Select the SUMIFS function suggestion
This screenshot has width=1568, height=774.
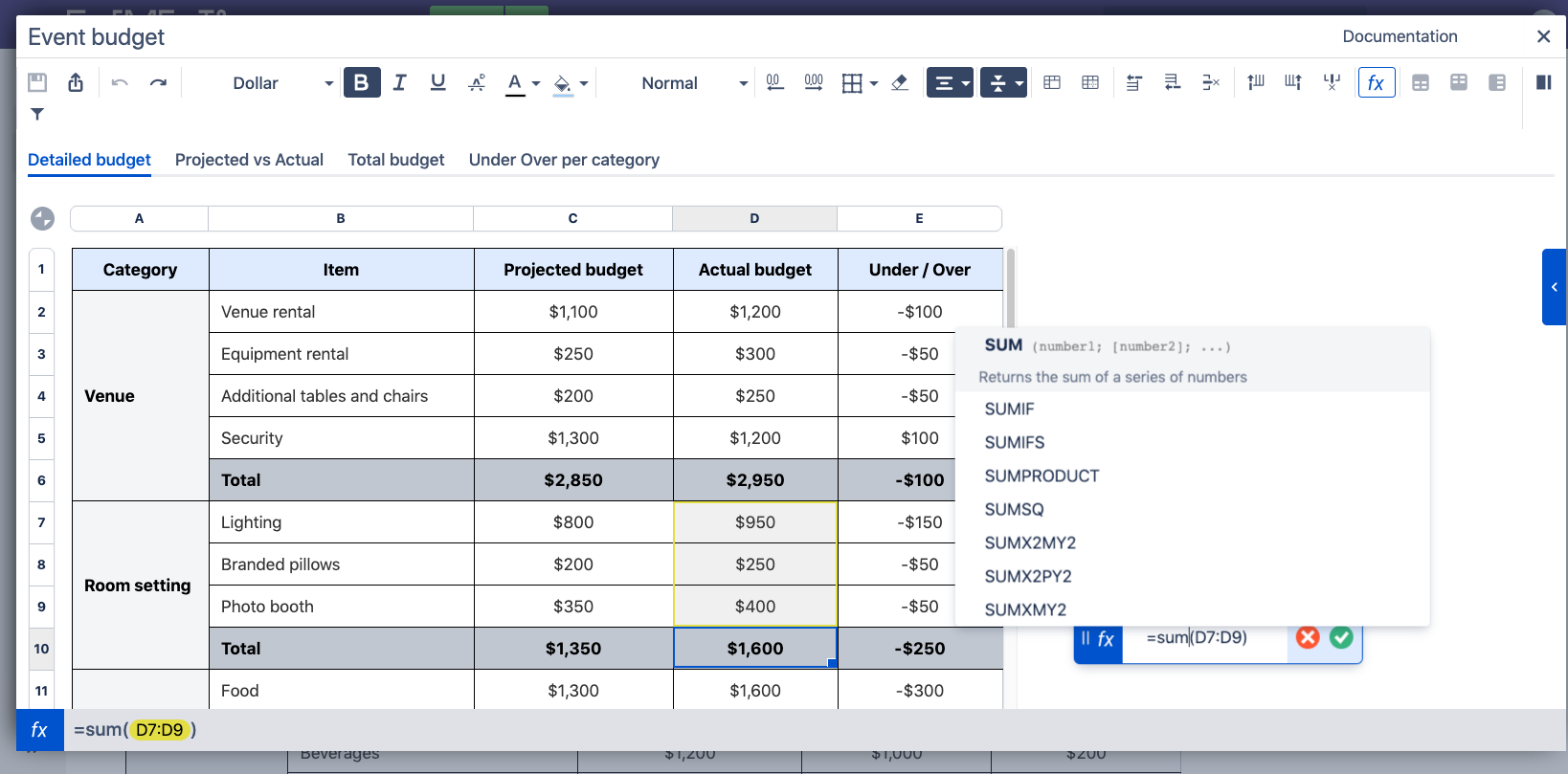click(x=1192, y=442)
